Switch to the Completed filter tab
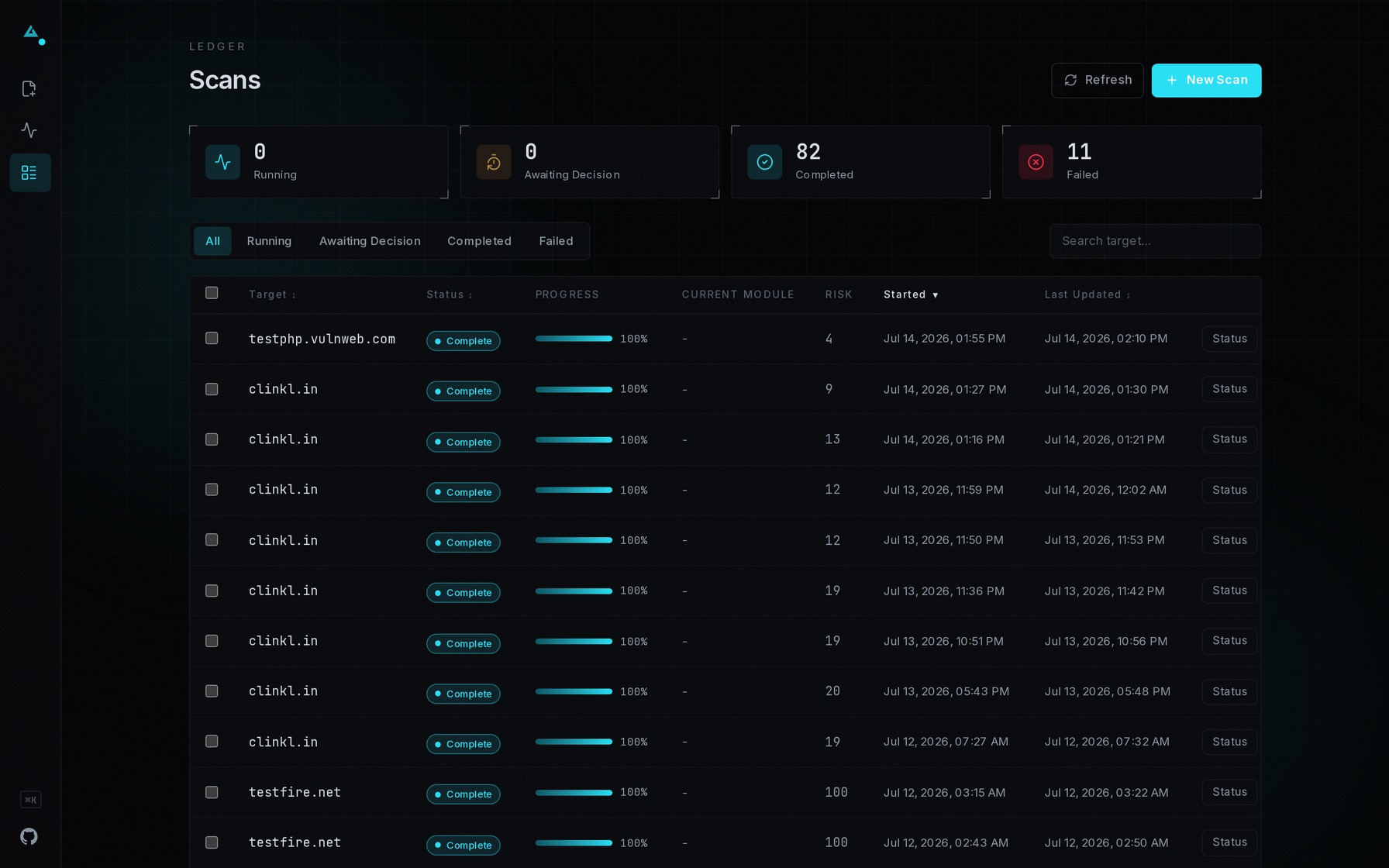The width and height of the screenshot is (1389, 868). [479, 241]
